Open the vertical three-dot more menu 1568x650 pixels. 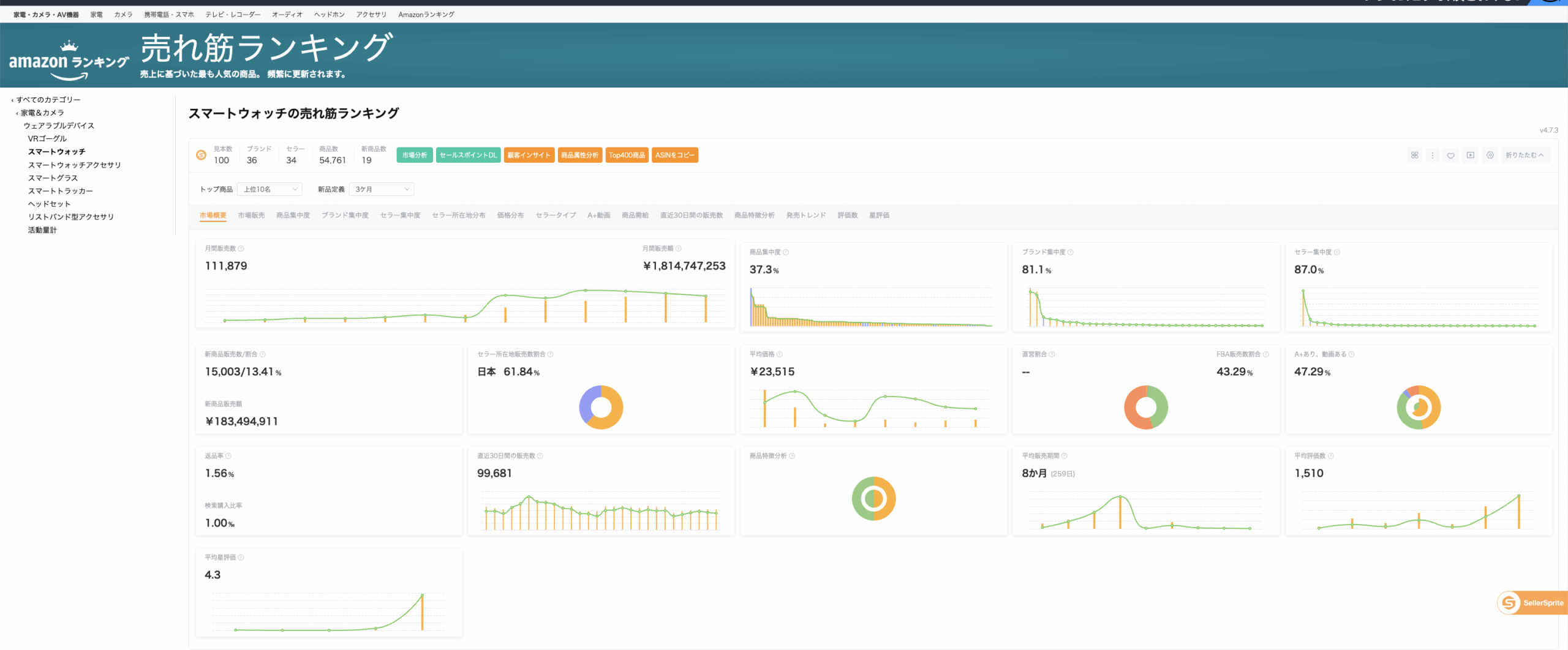(x=1432, y=155)
